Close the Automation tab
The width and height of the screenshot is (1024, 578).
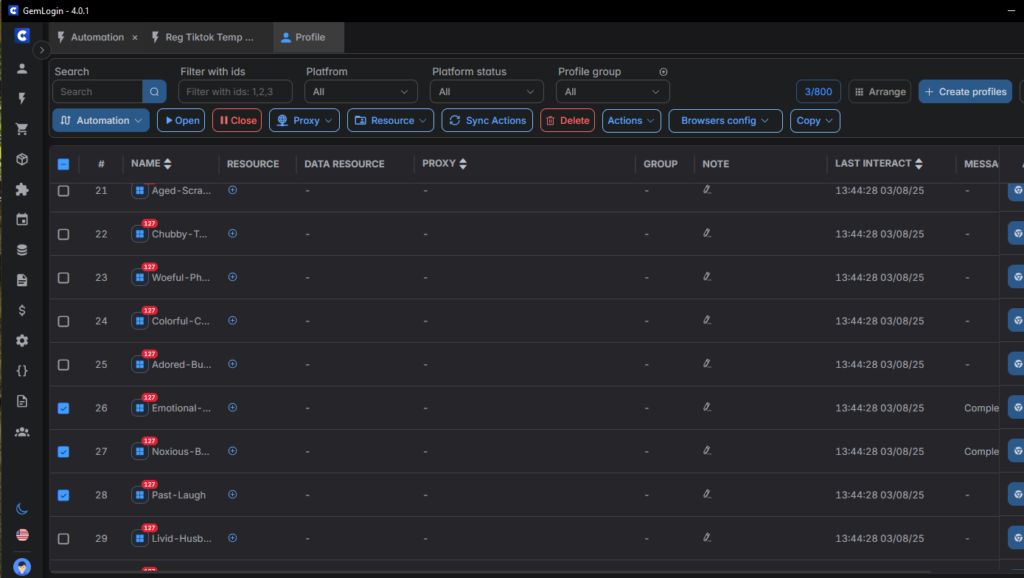(x=135, y=38)
